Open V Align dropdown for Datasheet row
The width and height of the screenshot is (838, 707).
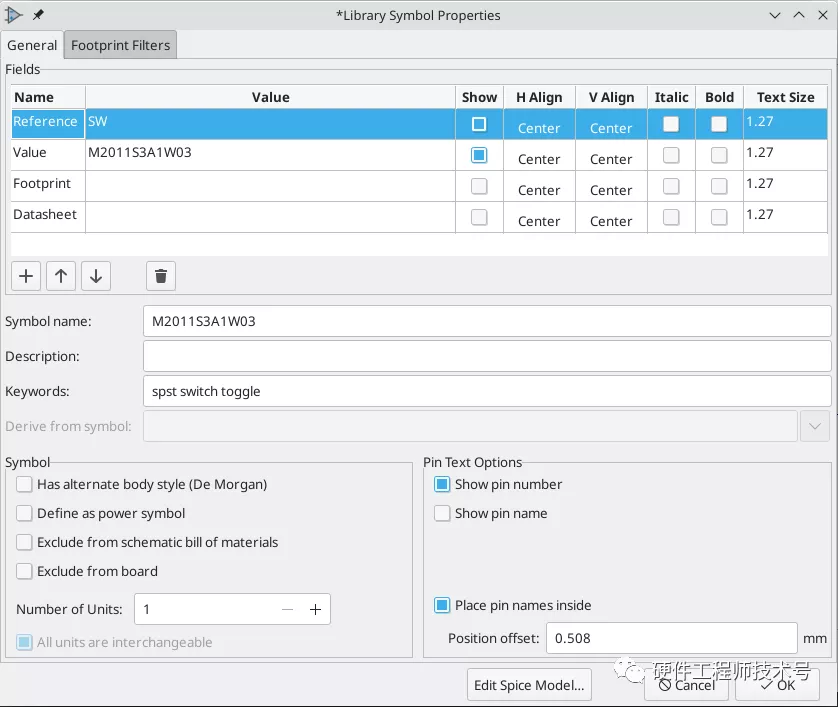click(611, 217)
